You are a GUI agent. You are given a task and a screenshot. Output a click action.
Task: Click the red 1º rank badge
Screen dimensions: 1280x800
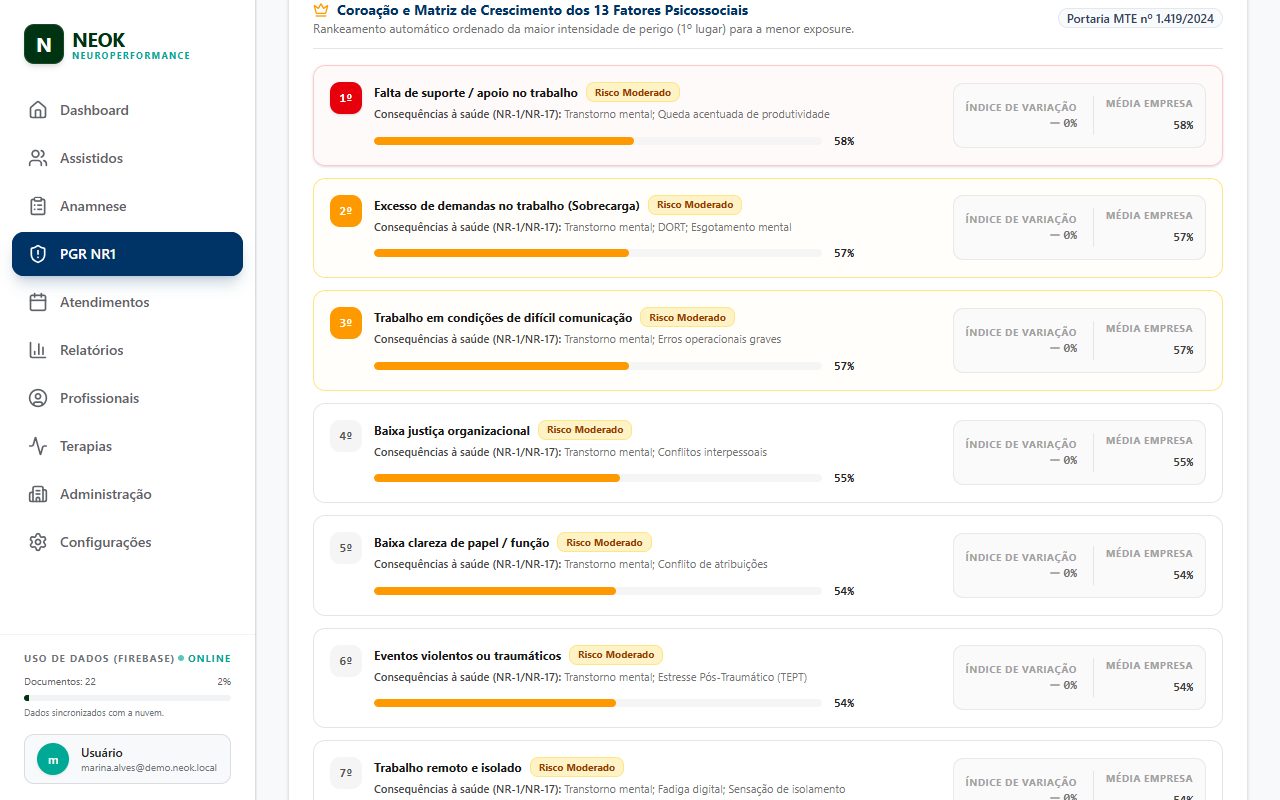point(346,98)
